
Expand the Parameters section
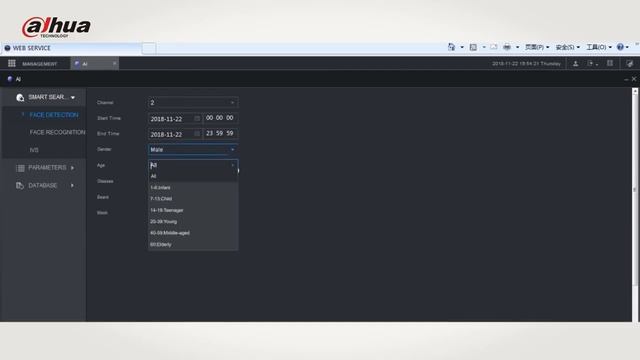tap(73, 168)
